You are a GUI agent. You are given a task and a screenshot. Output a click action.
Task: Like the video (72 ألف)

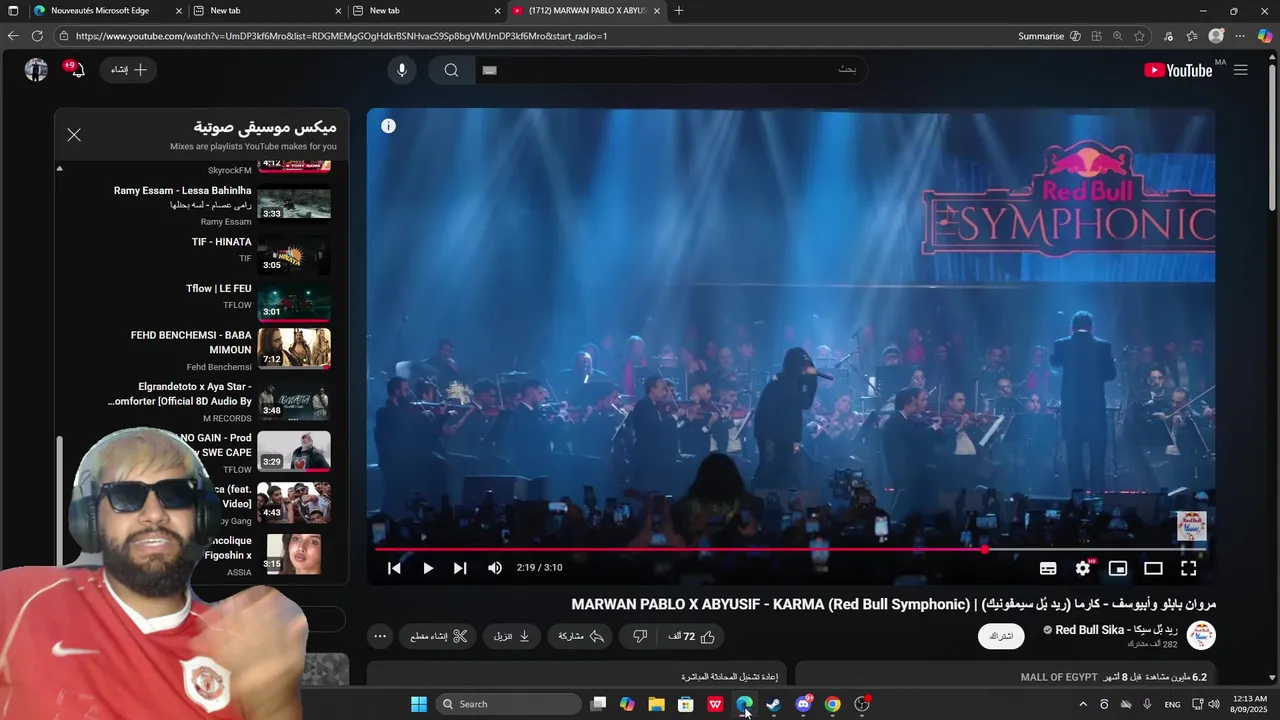[x=692, y=636]
